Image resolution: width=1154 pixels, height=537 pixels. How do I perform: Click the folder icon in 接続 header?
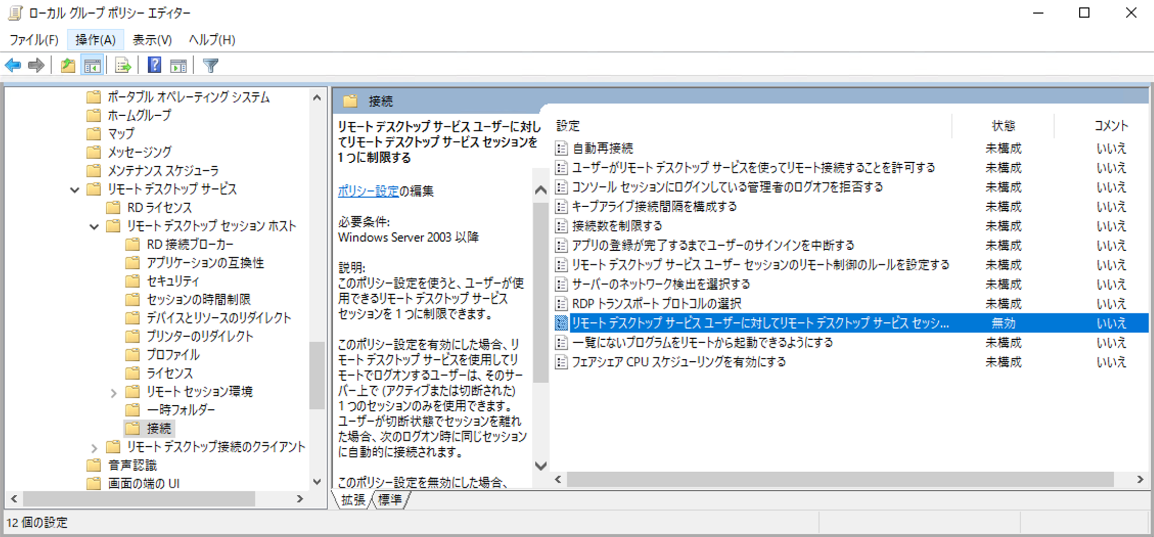point(350,101)
